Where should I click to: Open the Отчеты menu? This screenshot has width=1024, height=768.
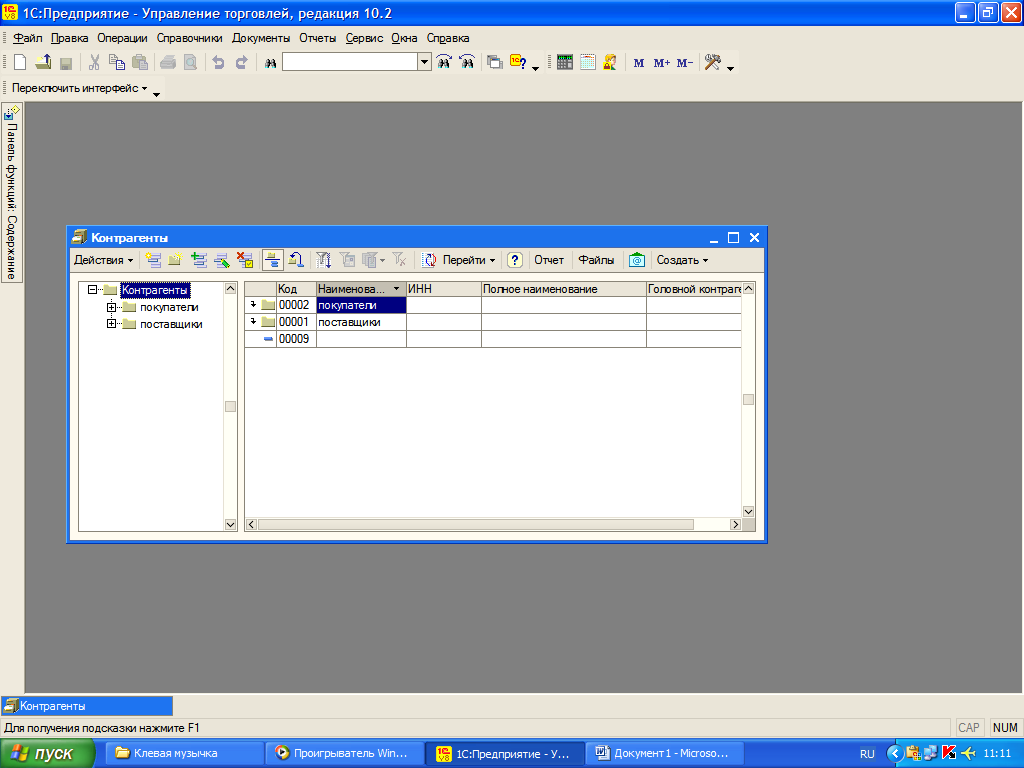(x=317, y=38)
